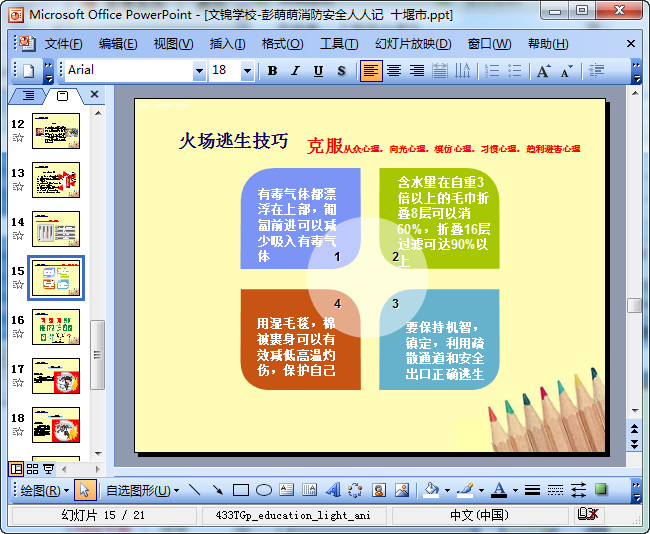Expand the Standard toolbar options

pyautogui.click(x=49, y=71)
